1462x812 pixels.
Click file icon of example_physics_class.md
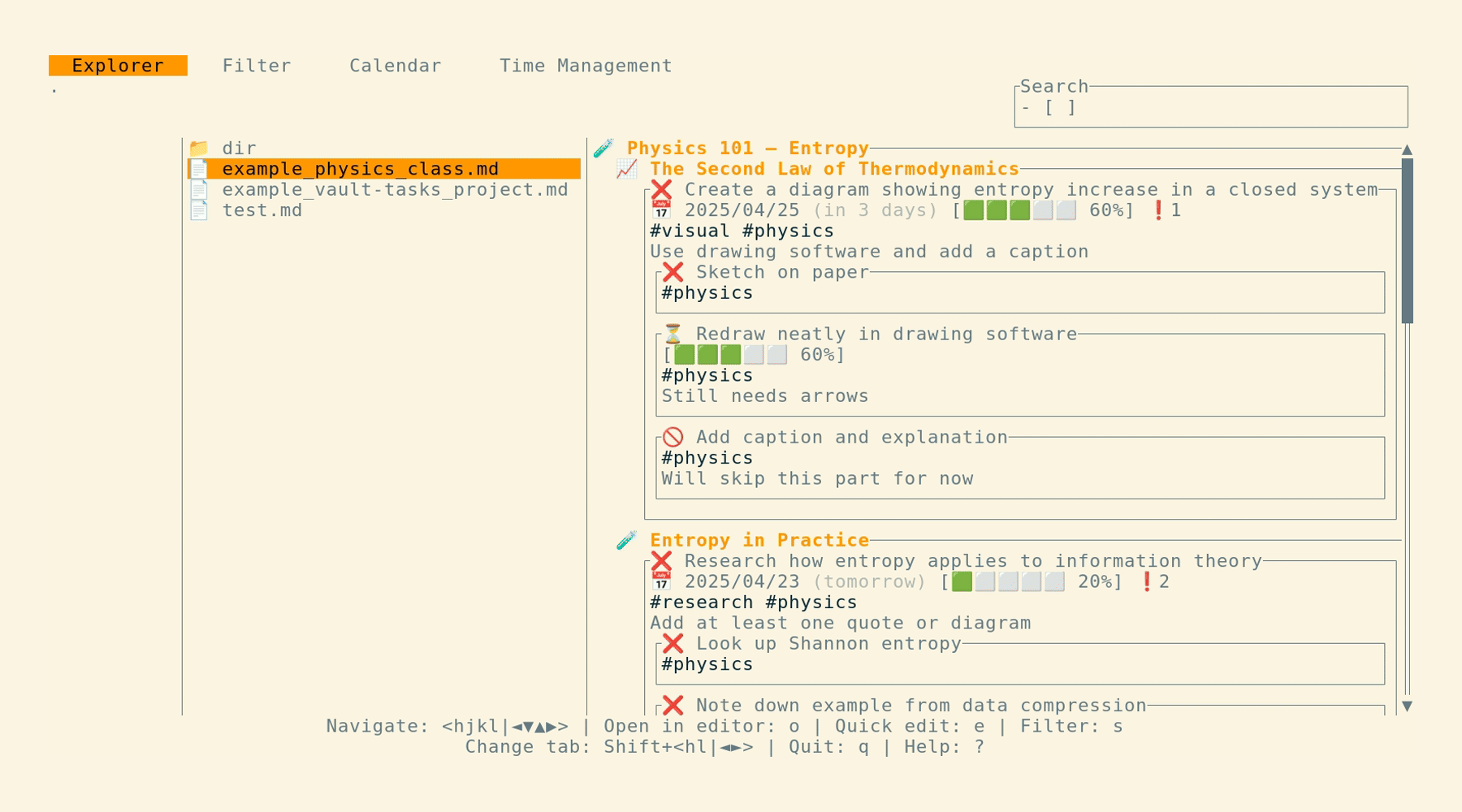click(x=199, y=169)
